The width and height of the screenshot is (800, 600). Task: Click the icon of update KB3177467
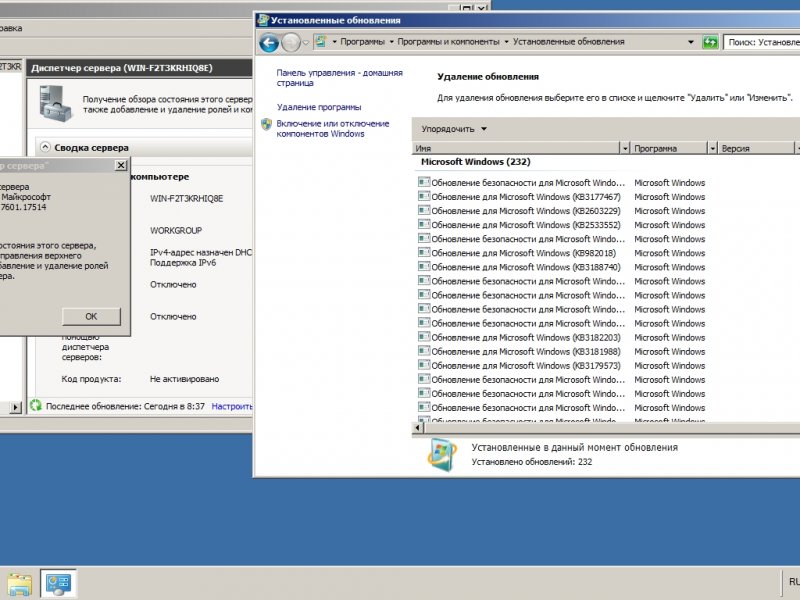(x=423, y=196)
